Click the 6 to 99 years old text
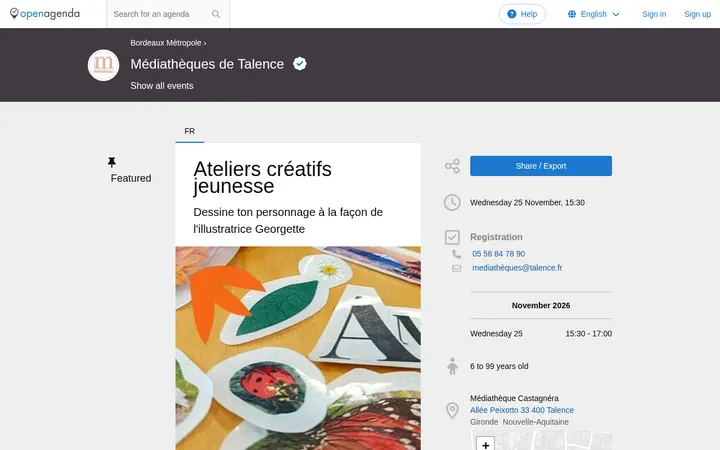 (499, 366)
